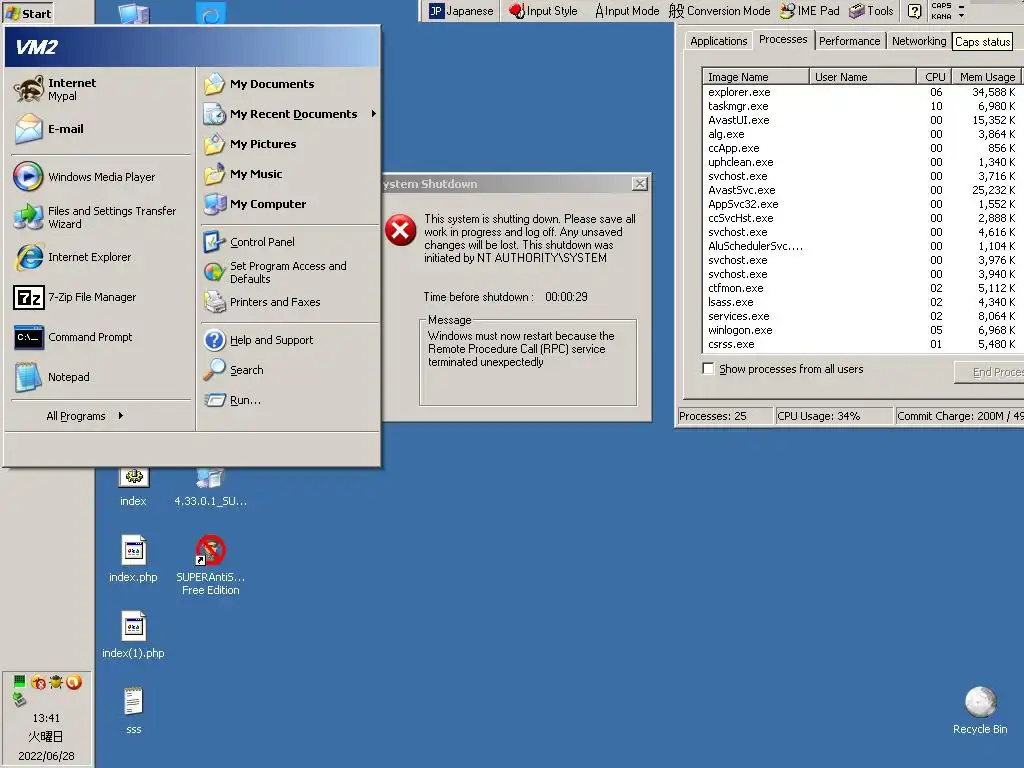Screen dimensions: 1024x768
Task: Select index(1).php desktop file
Action: [133, 635]
